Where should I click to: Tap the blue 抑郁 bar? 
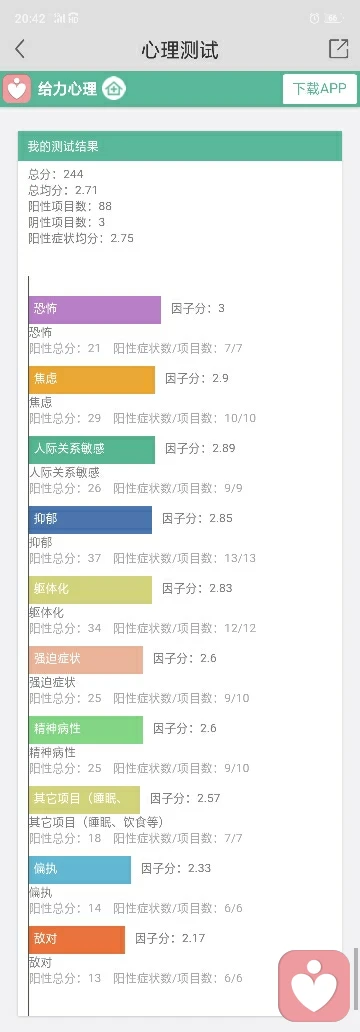coord(90,520)
